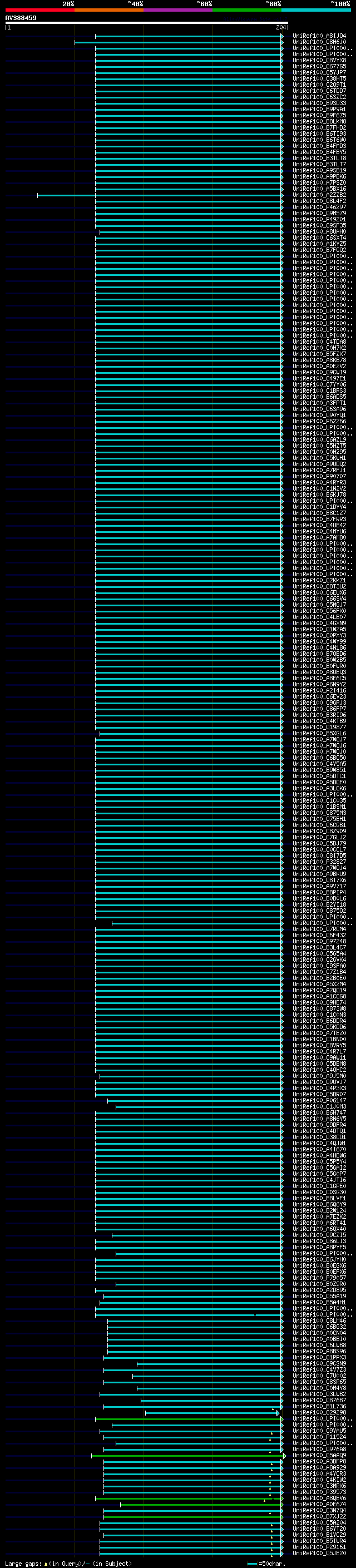Select the UniRef100_P29161 entry
The image size is (356, 1568).
click(319, 1547)
